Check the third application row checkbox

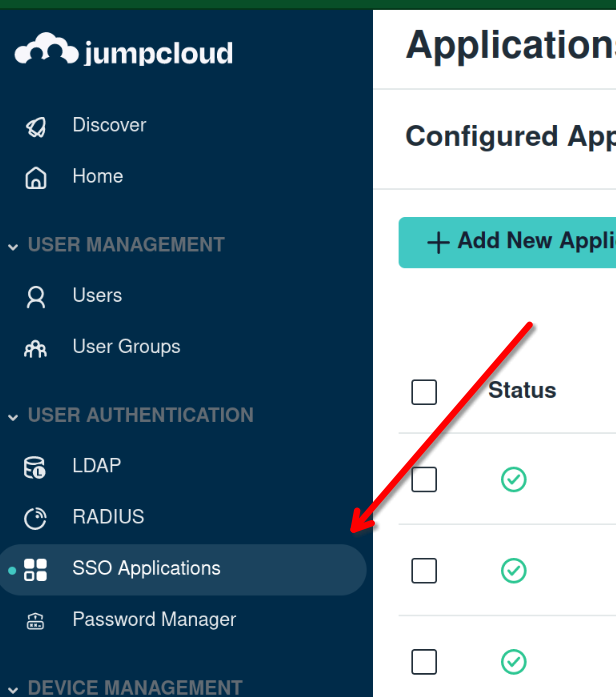[x=424, y=662]
